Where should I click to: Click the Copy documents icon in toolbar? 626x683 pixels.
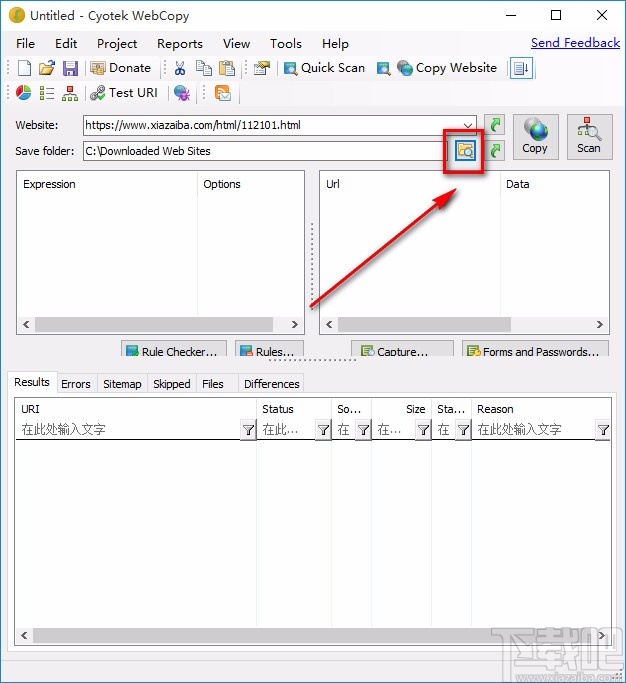click(203, 68)
